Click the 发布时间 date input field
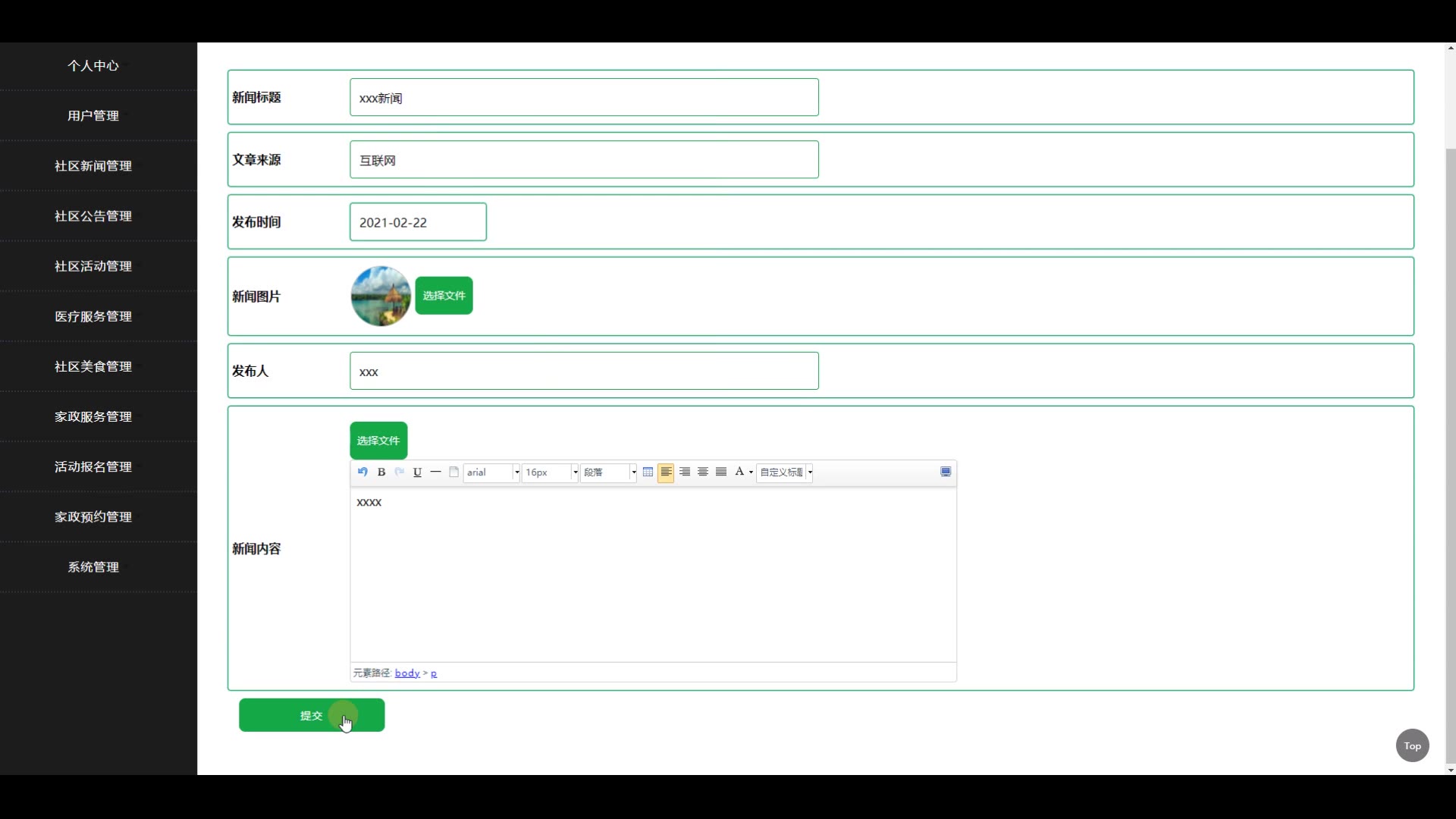1456x819 pixels. pyautogui.click(x=418, y=222)
